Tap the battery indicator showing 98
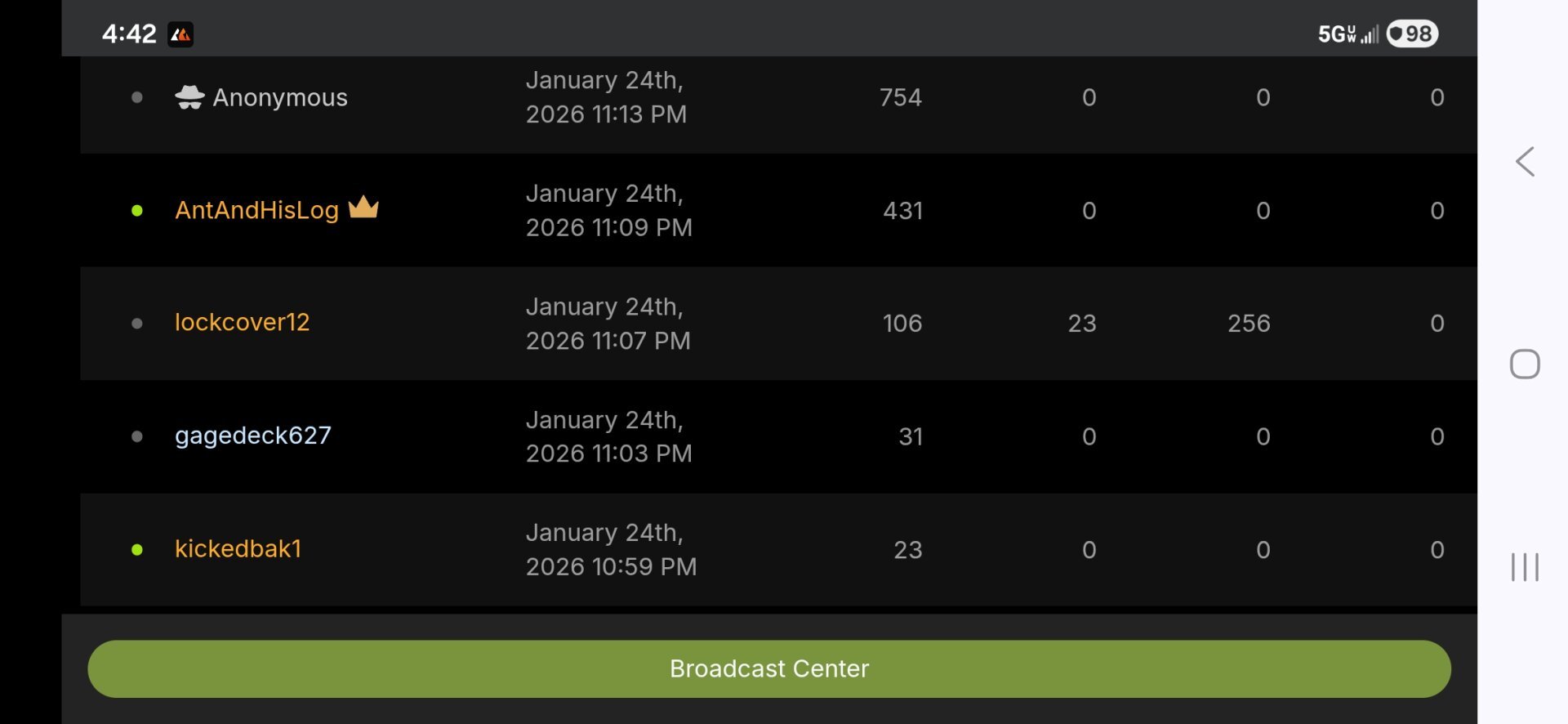The width and height of the screenshot is (1568, 724). coord(1412,34)
